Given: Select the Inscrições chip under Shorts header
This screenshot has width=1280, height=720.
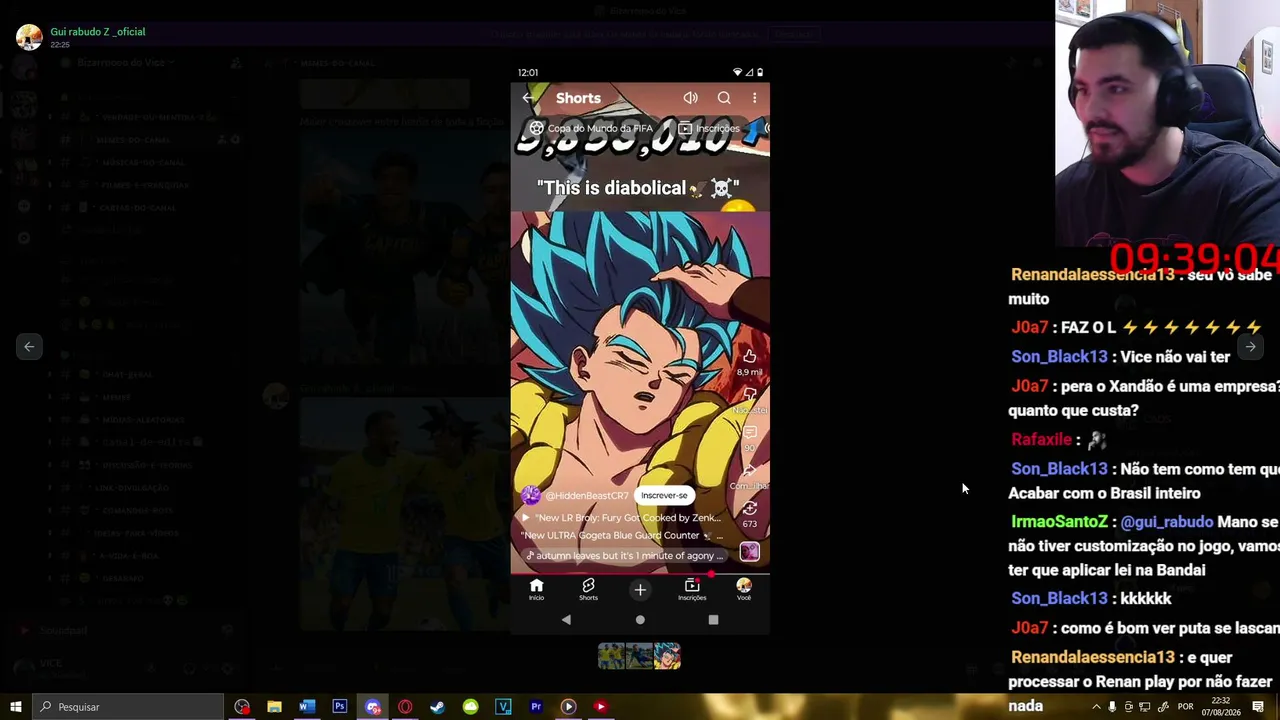Looking at the screenshot, I should tap(709, 128).
